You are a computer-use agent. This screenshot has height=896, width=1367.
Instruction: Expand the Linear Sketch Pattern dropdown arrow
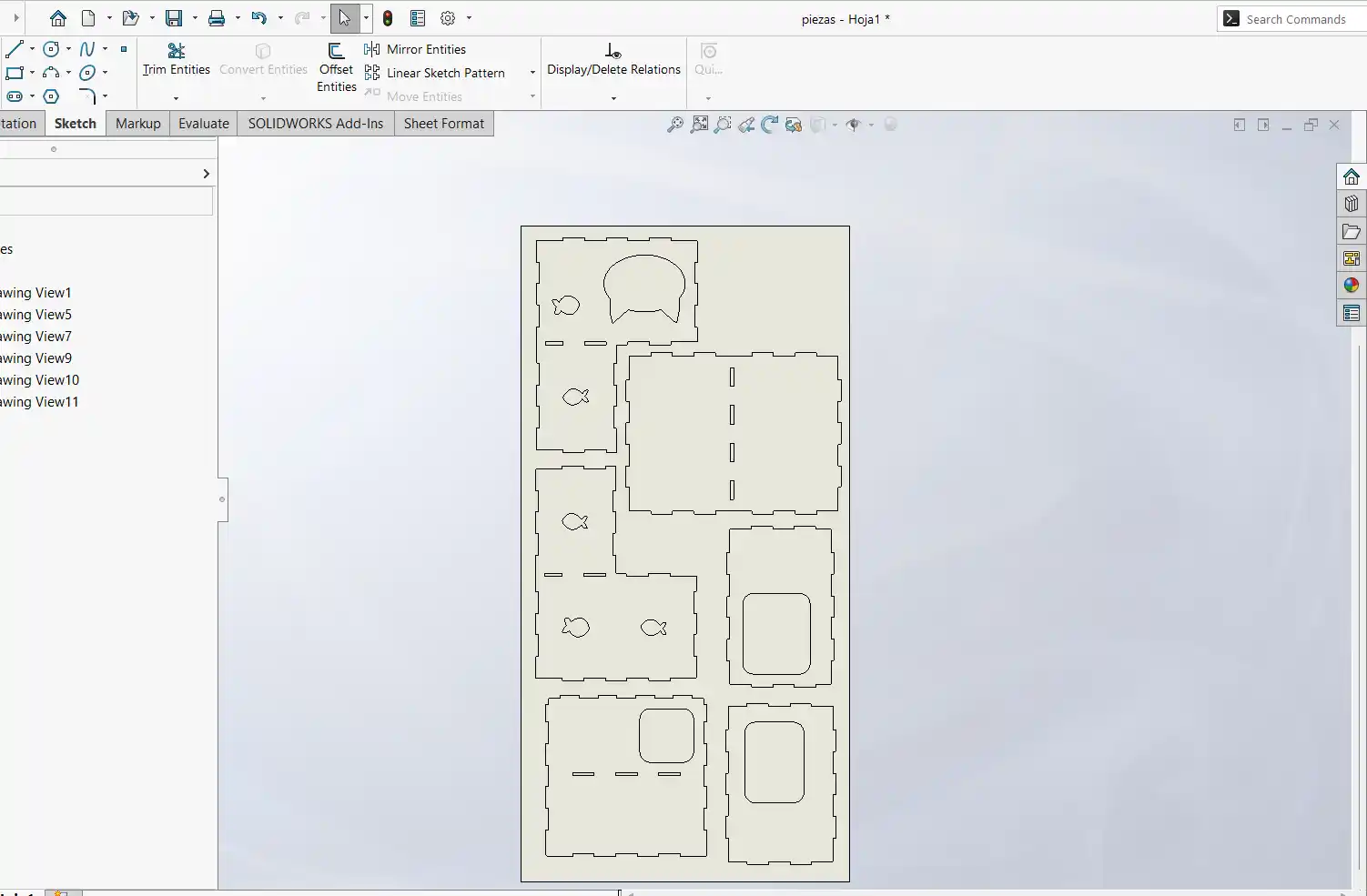532,73
